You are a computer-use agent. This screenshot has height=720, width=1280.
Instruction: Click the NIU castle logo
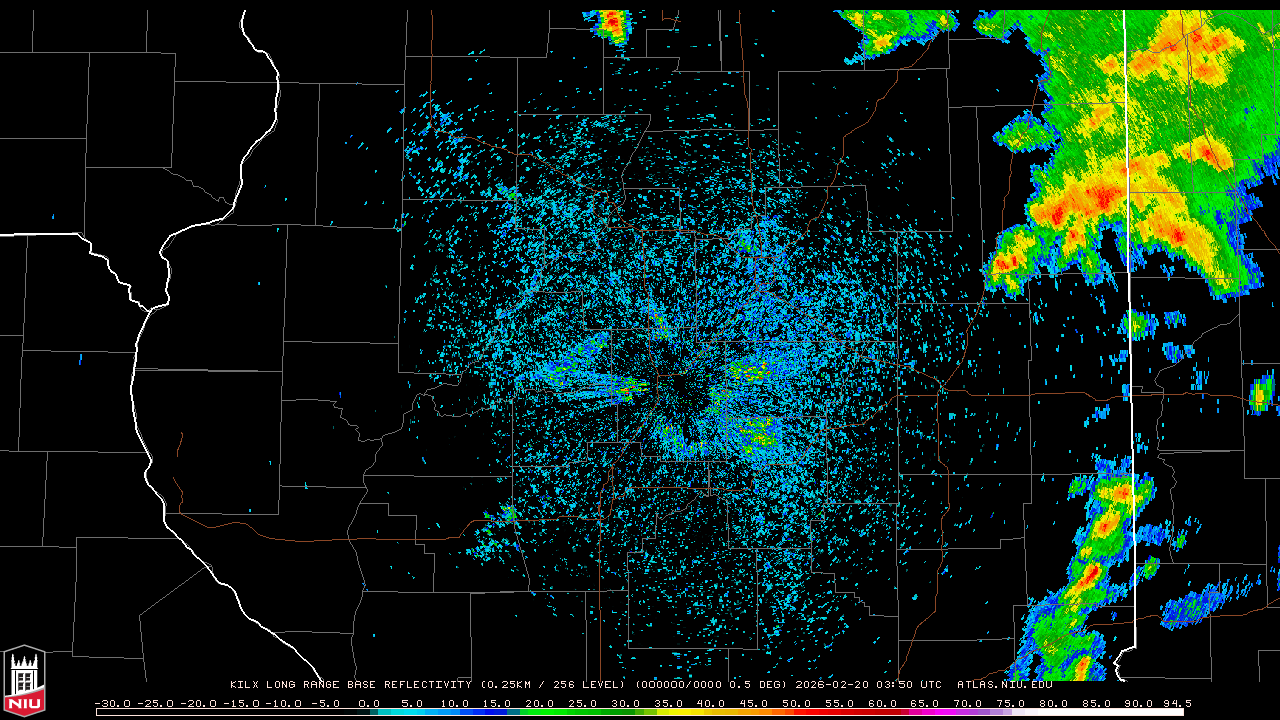(24, 681)
